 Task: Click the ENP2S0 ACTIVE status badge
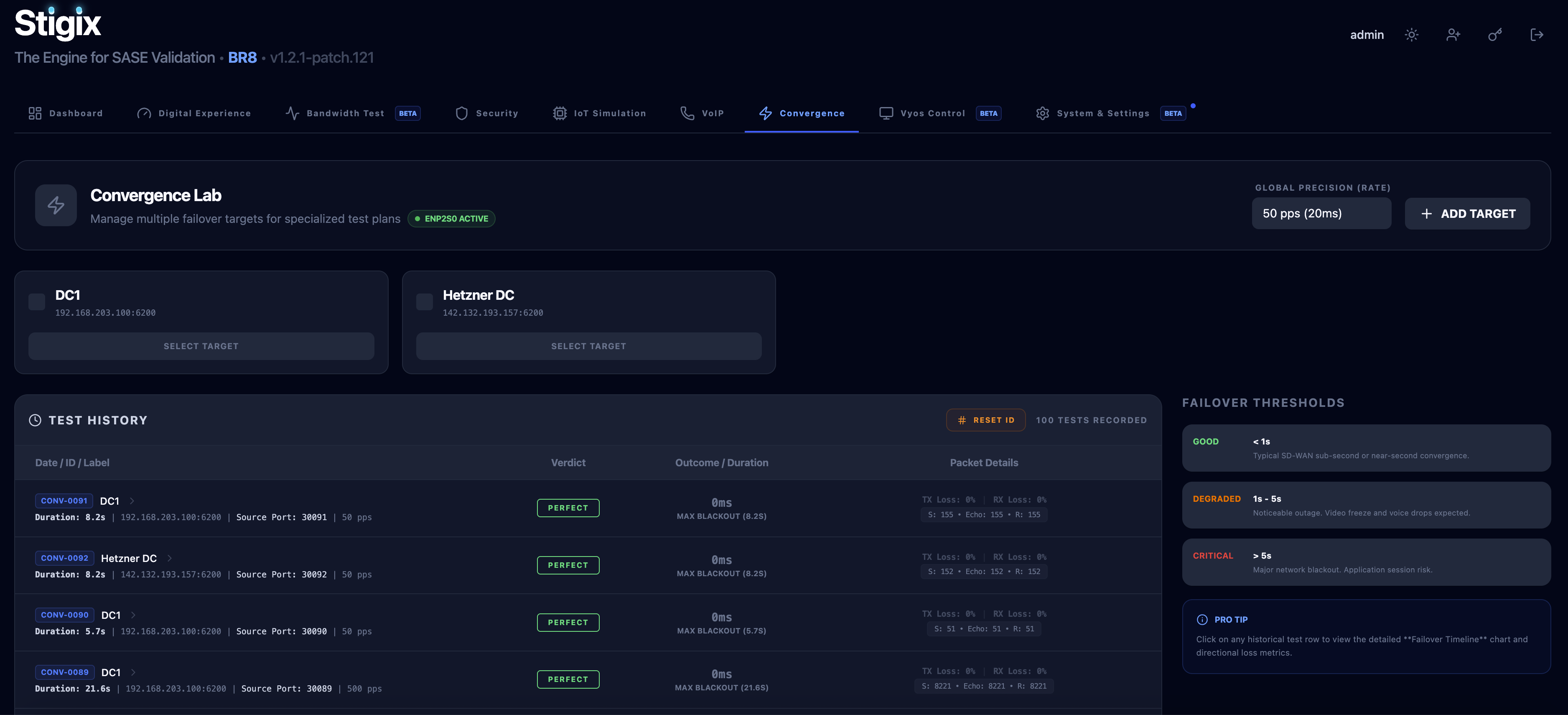451,219
